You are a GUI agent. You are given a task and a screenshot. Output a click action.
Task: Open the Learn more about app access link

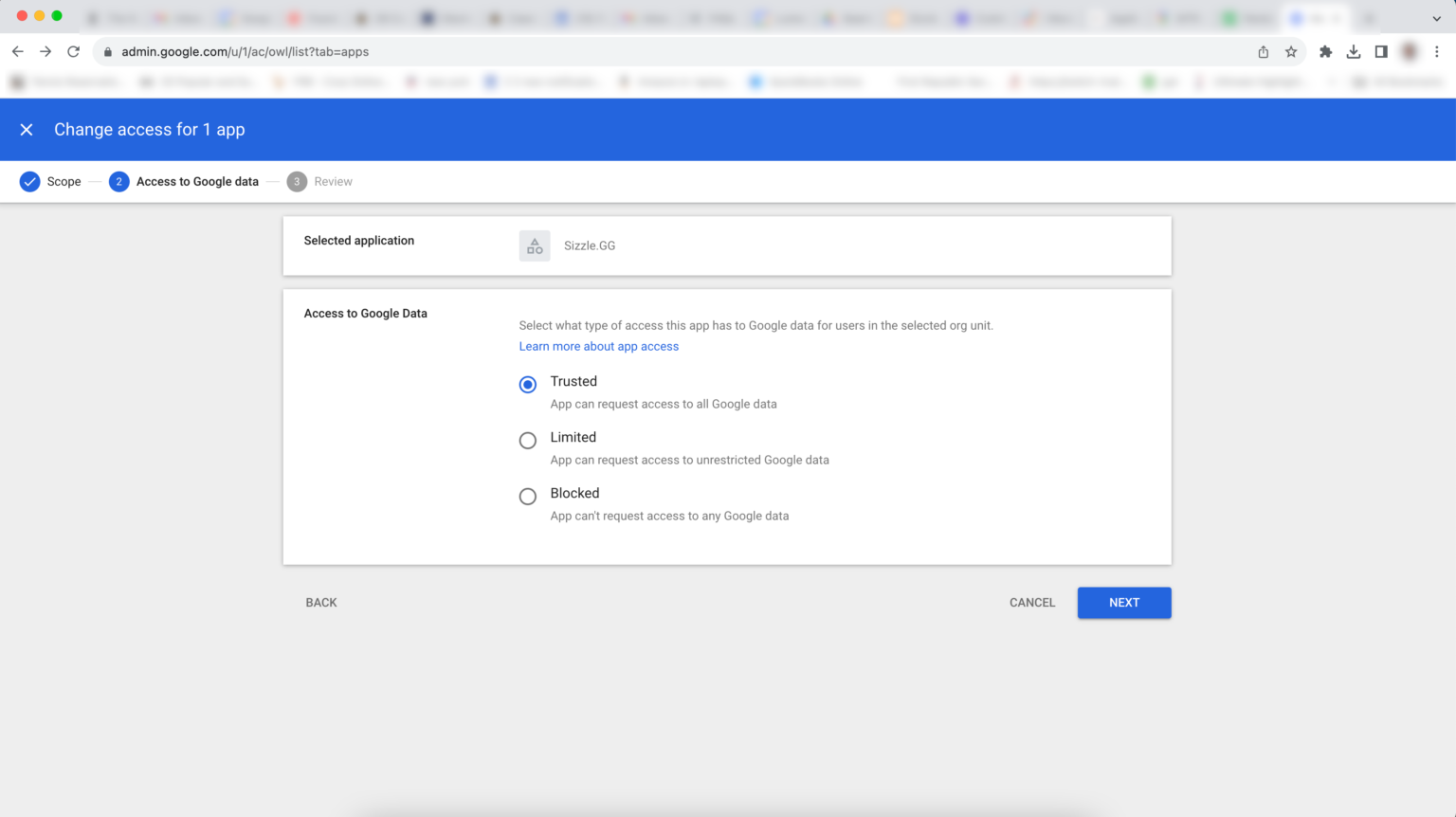coord(598,346)
